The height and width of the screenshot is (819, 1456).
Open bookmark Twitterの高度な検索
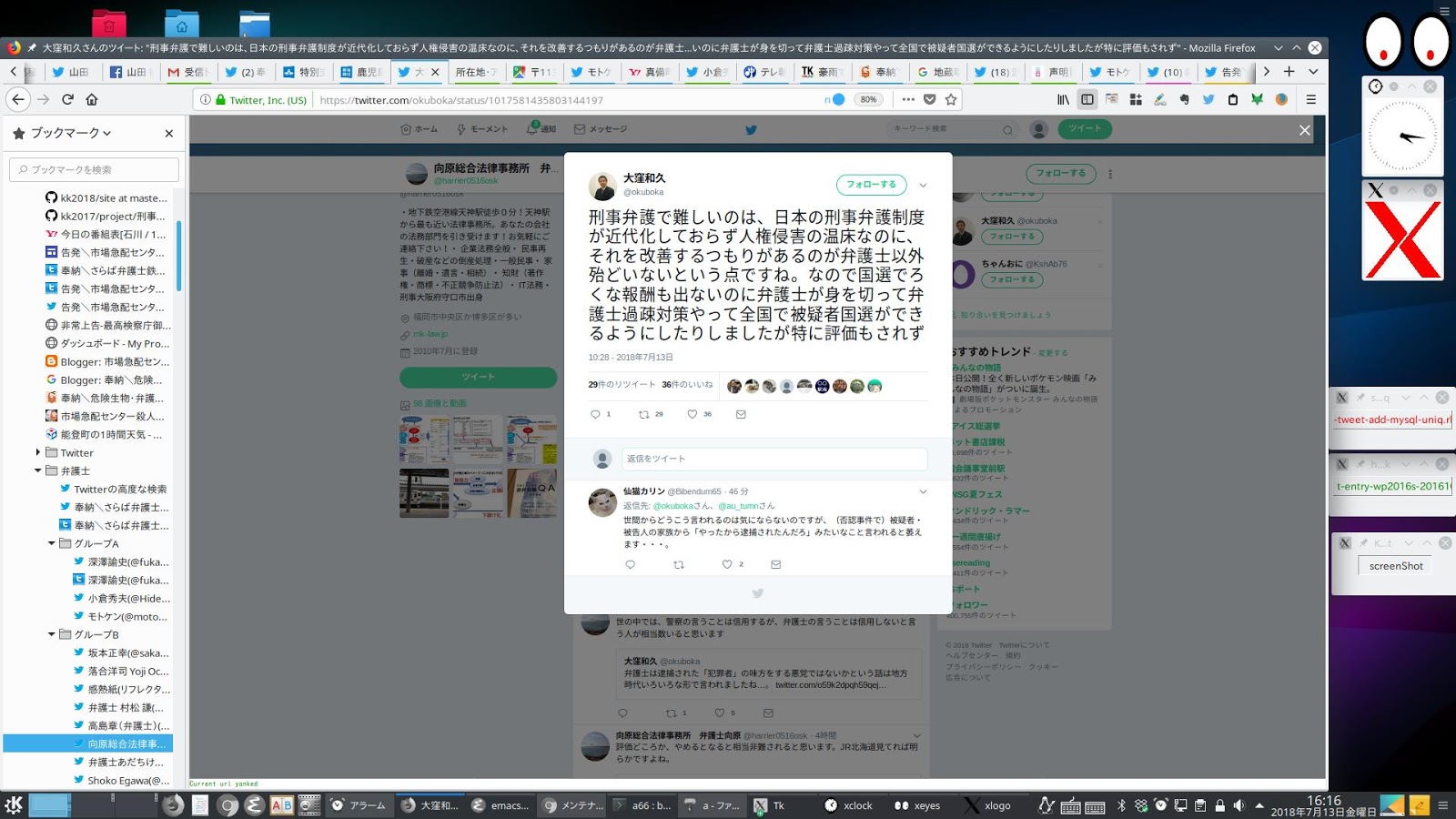(x=113, y=489)
